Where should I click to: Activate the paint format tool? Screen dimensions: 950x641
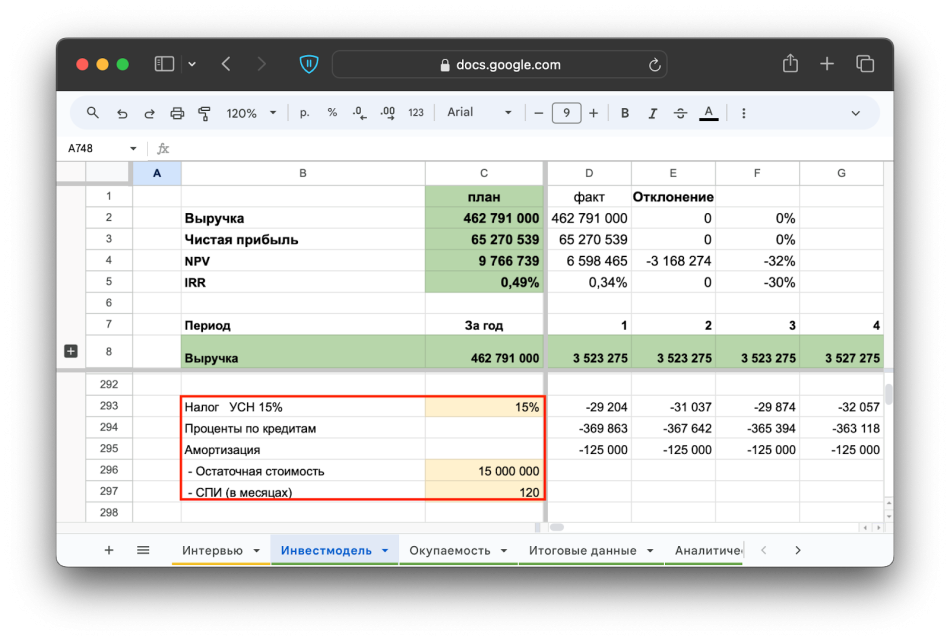205,113
